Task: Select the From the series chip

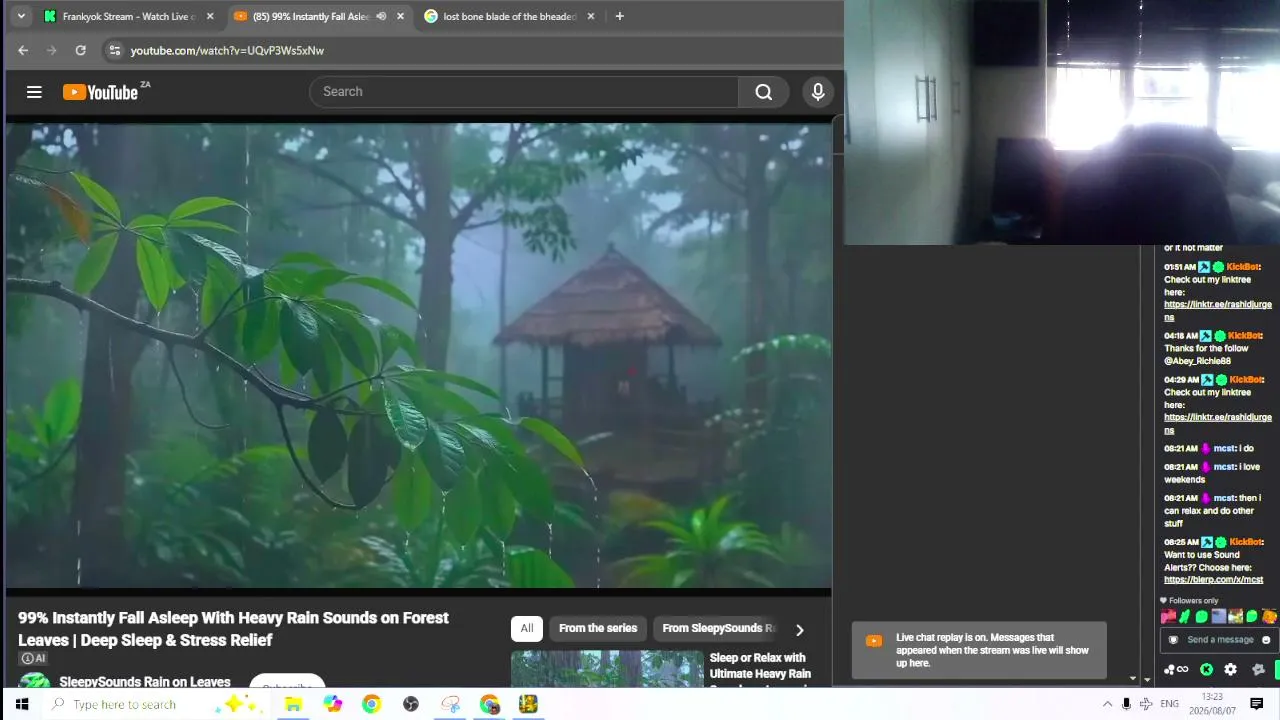Action: 598,628
